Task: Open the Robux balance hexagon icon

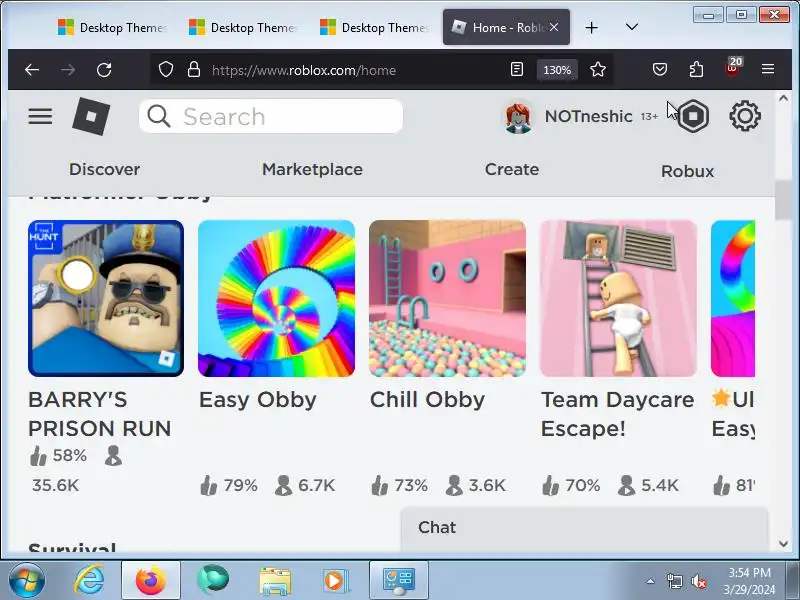Action: [x=693, y=116]
